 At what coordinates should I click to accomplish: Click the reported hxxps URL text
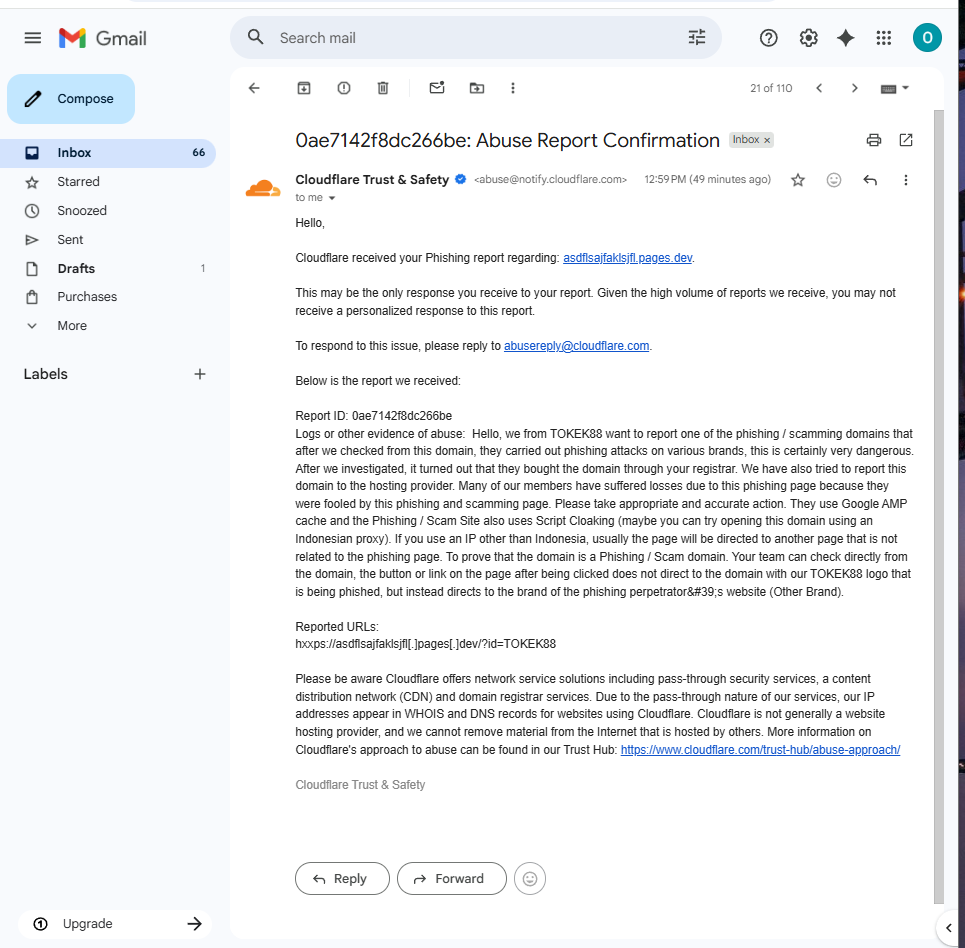pos(425,644)
